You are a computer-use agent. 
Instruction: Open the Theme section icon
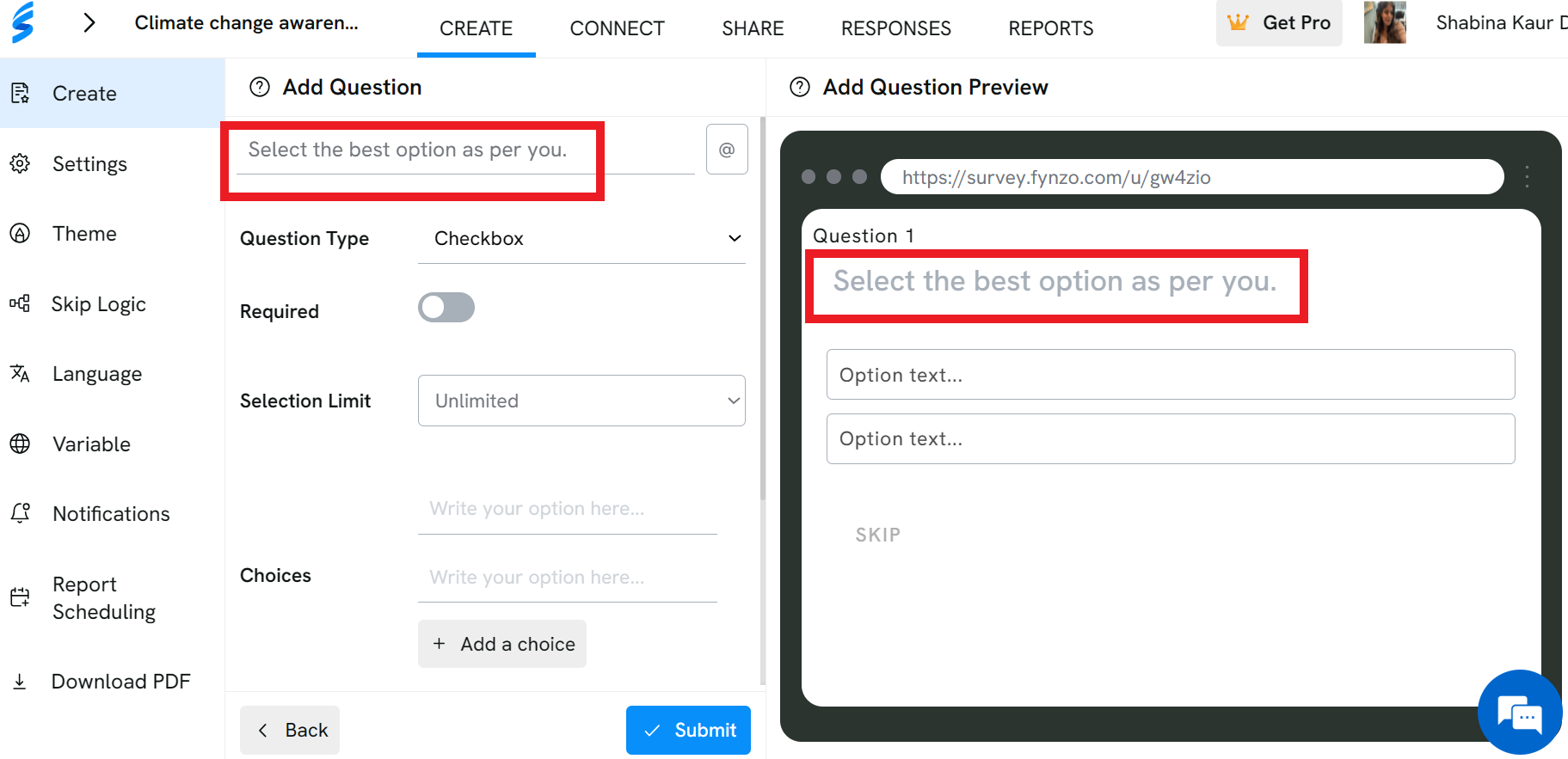(x=20, y=233)
